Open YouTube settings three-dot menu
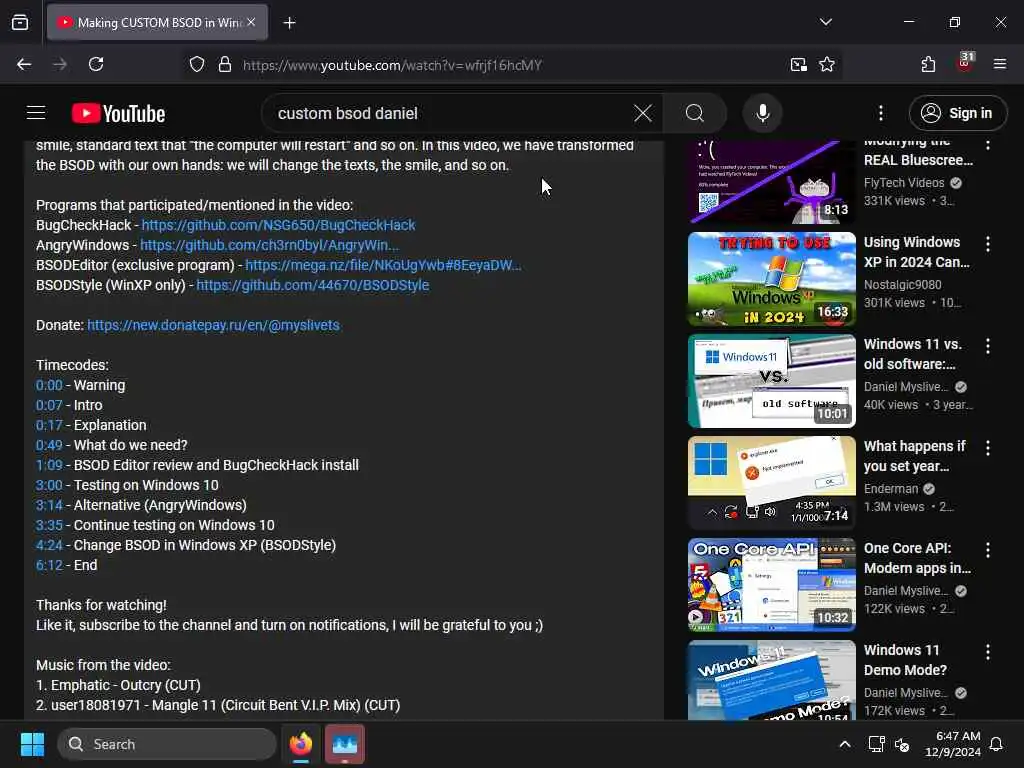The height and width of the screenshot is (768, 1024). (x=880, y=114)
